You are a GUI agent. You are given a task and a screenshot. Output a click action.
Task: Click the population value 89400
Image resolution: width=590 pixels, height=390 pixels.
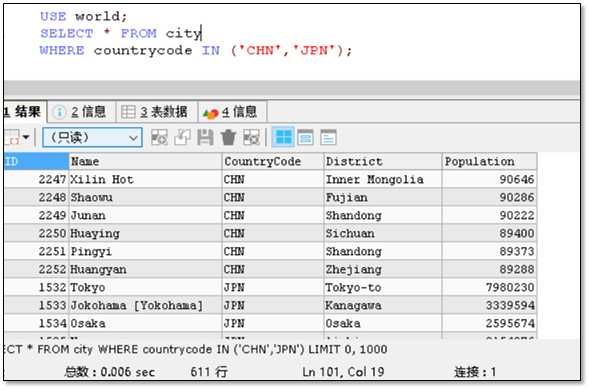490,233
